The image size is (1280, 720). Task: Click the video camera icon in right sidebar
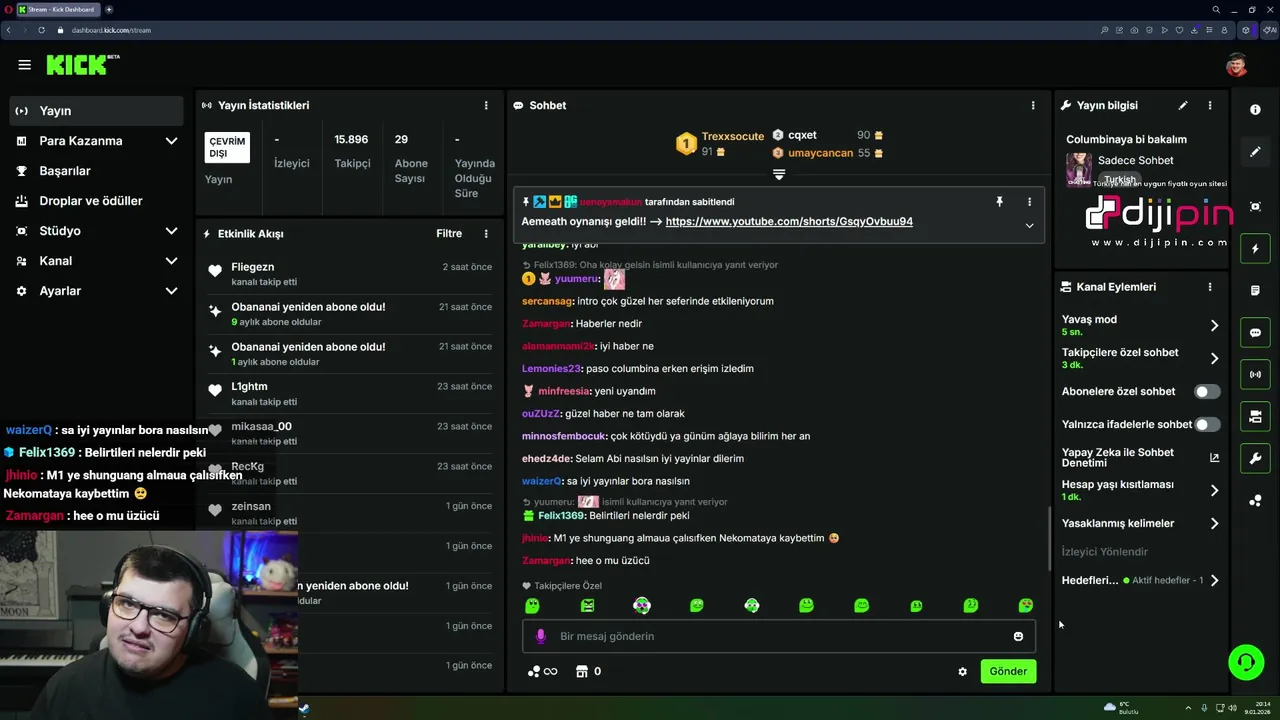[1255, 417]
